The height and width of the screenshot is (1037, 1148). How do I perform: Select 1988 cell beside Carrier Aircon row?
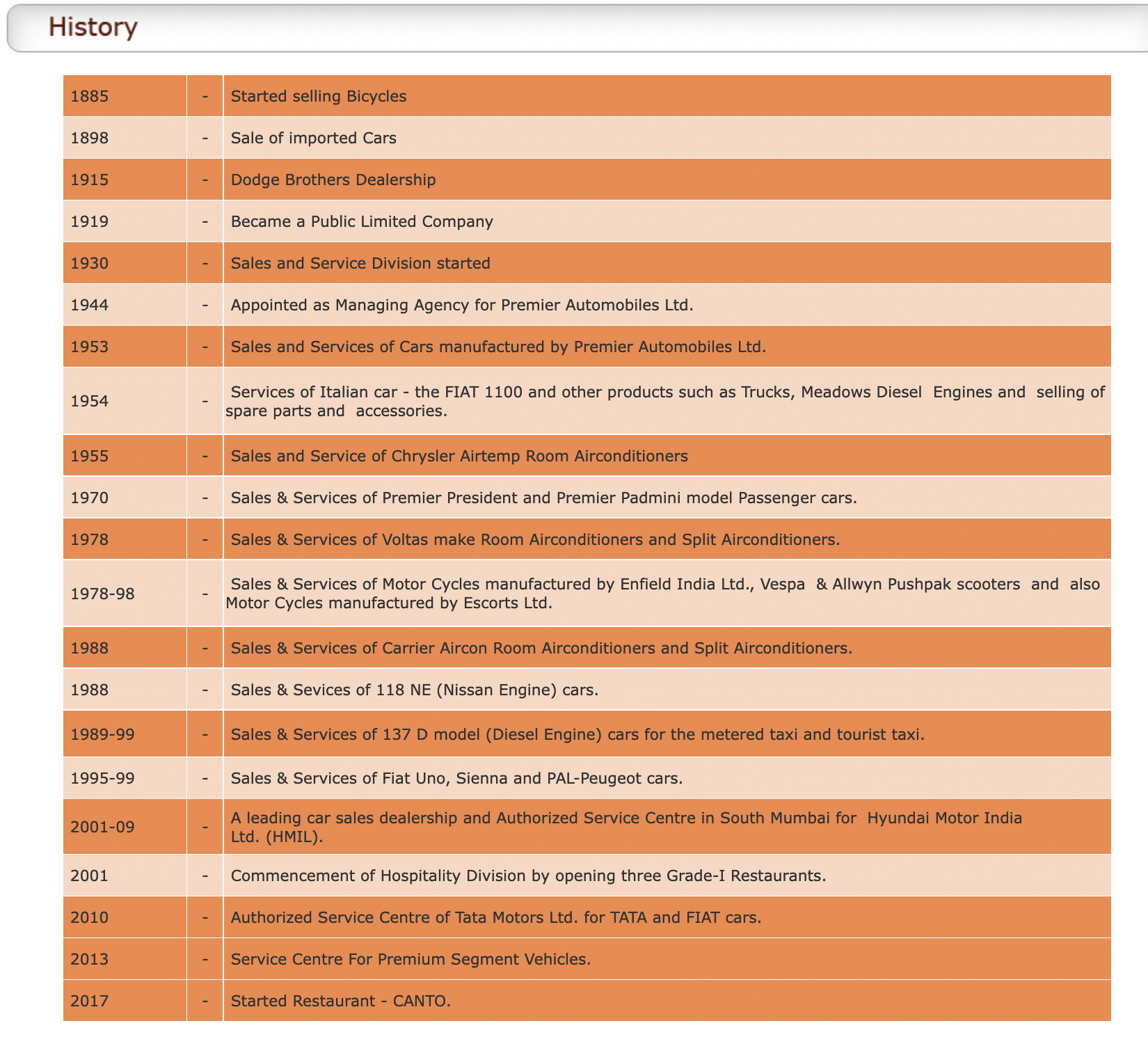pos(125,648)
